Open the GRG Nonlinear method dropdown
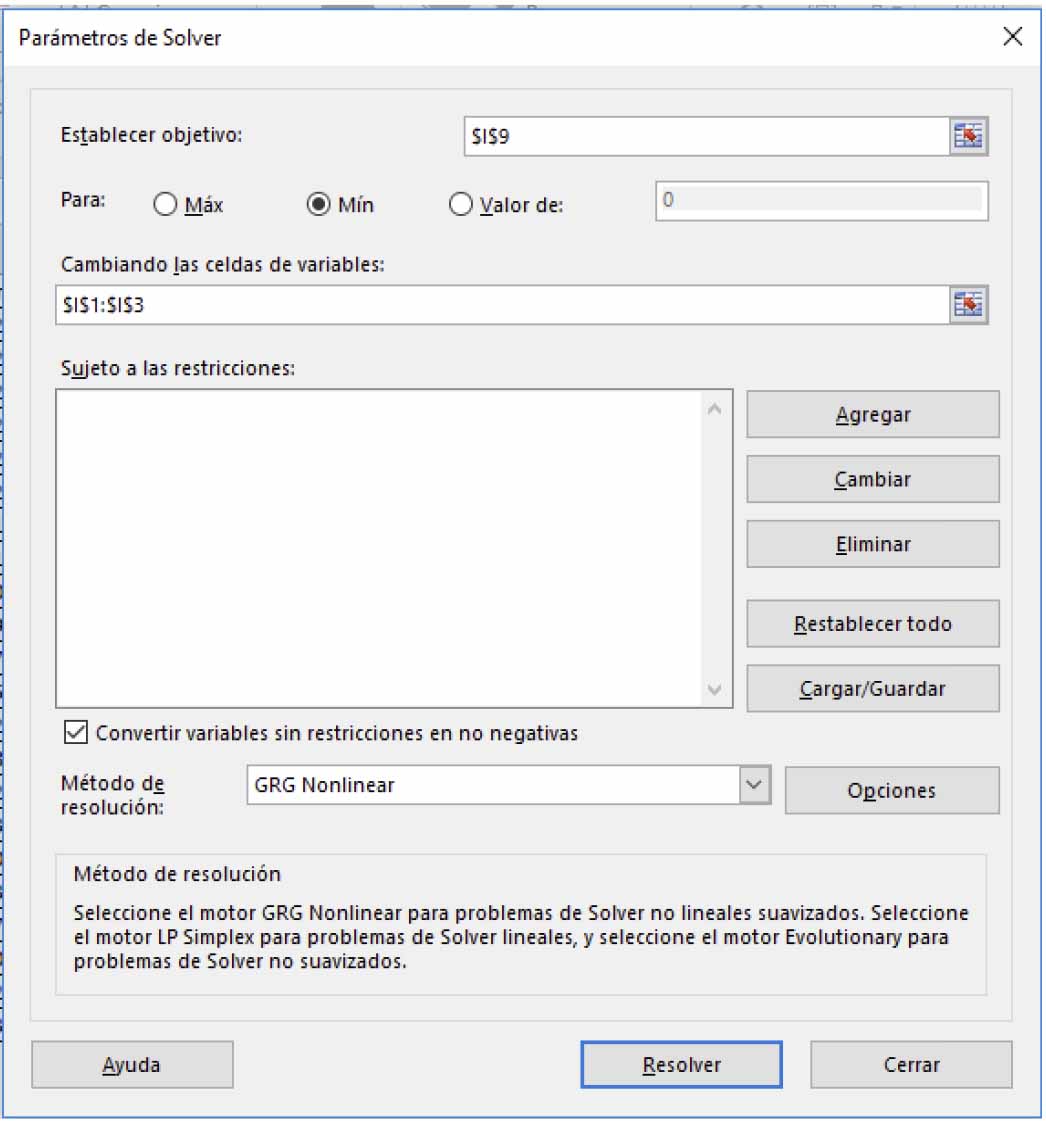1046x1121 pixels. pyautogui.click(x=494, y=786)
